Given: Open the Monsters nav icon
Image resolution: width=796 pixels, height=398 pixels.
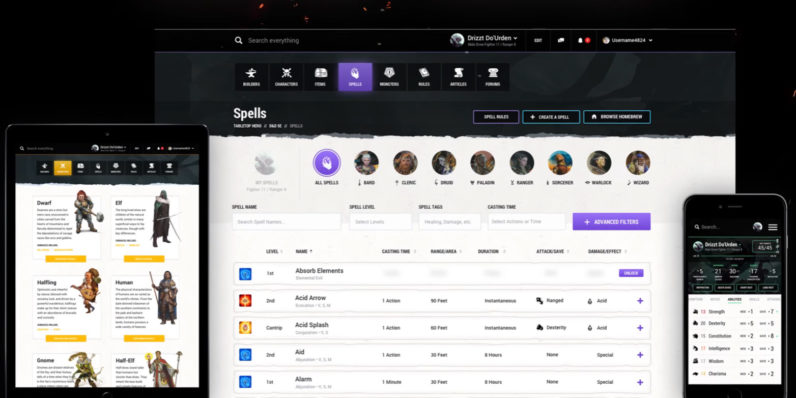Looking at the screenshot, I should (x=389, y=77).
